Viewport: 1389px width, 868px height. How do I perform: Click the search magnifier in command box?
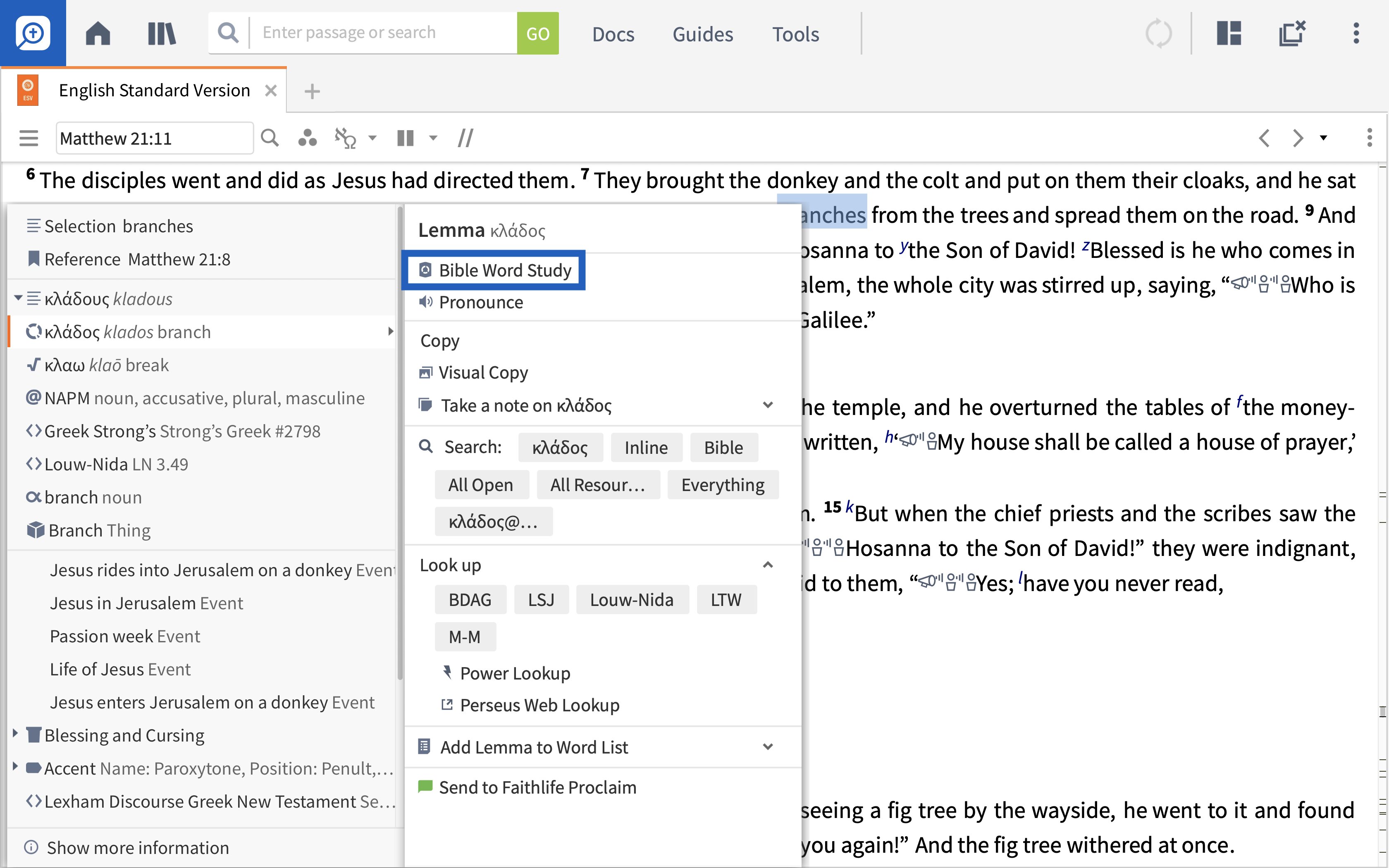click(228, 33)
